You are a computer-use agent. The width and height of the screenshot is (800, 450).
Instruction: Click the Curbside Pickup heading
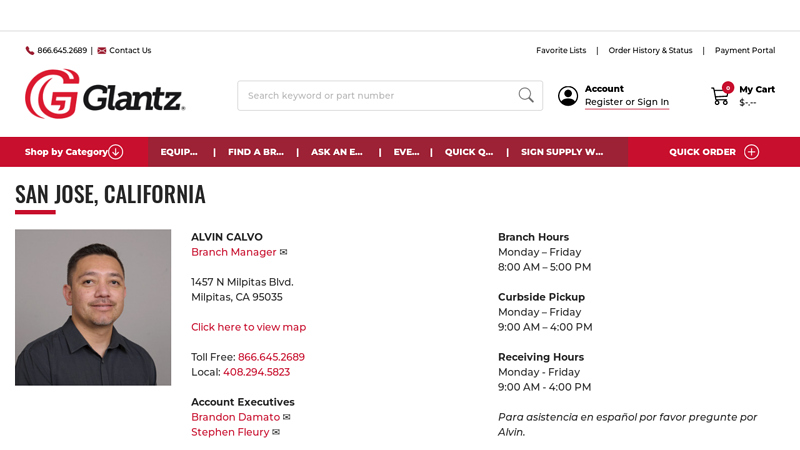point(541,297)
